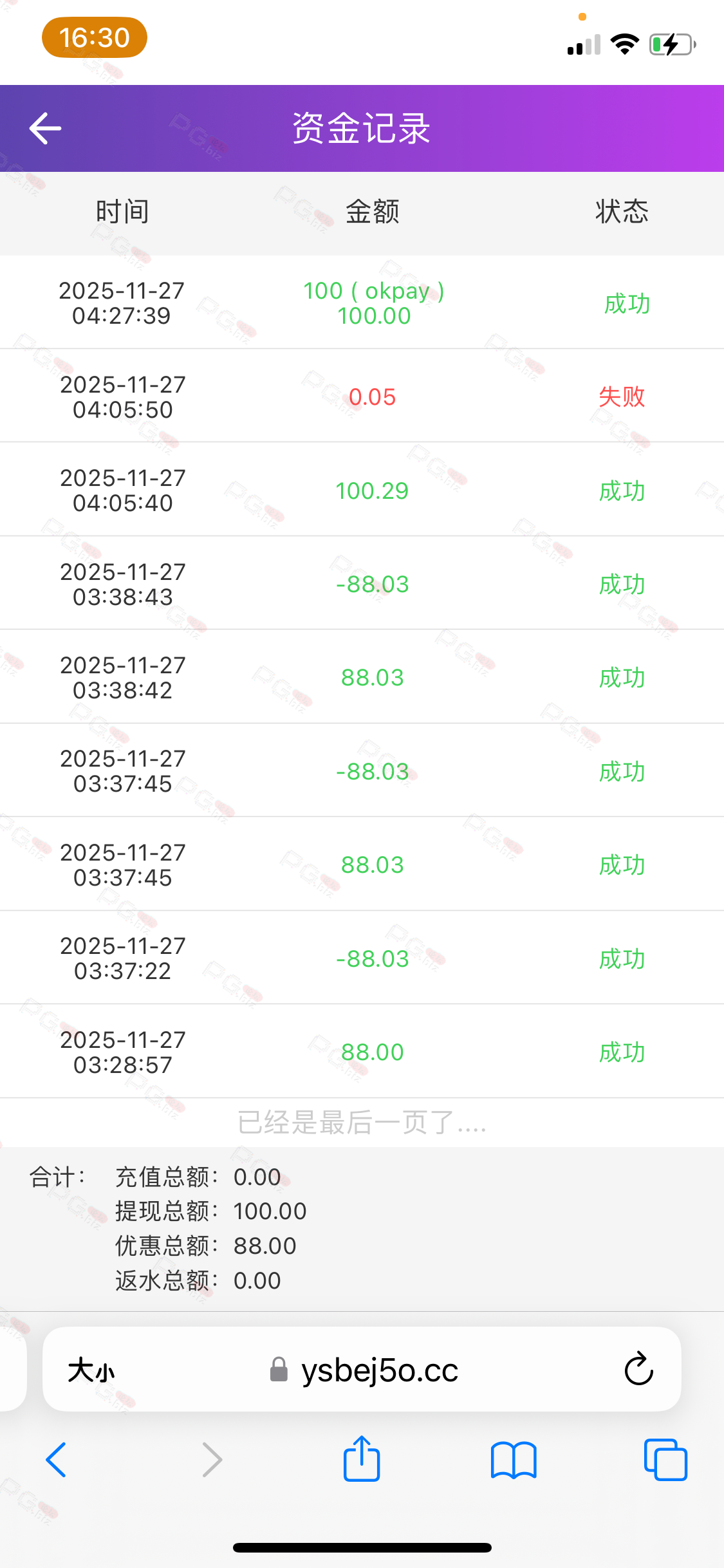Tap Safari's grey forward chevron
This screenshot has height=1568, width=724.
tap(212, 1460)
